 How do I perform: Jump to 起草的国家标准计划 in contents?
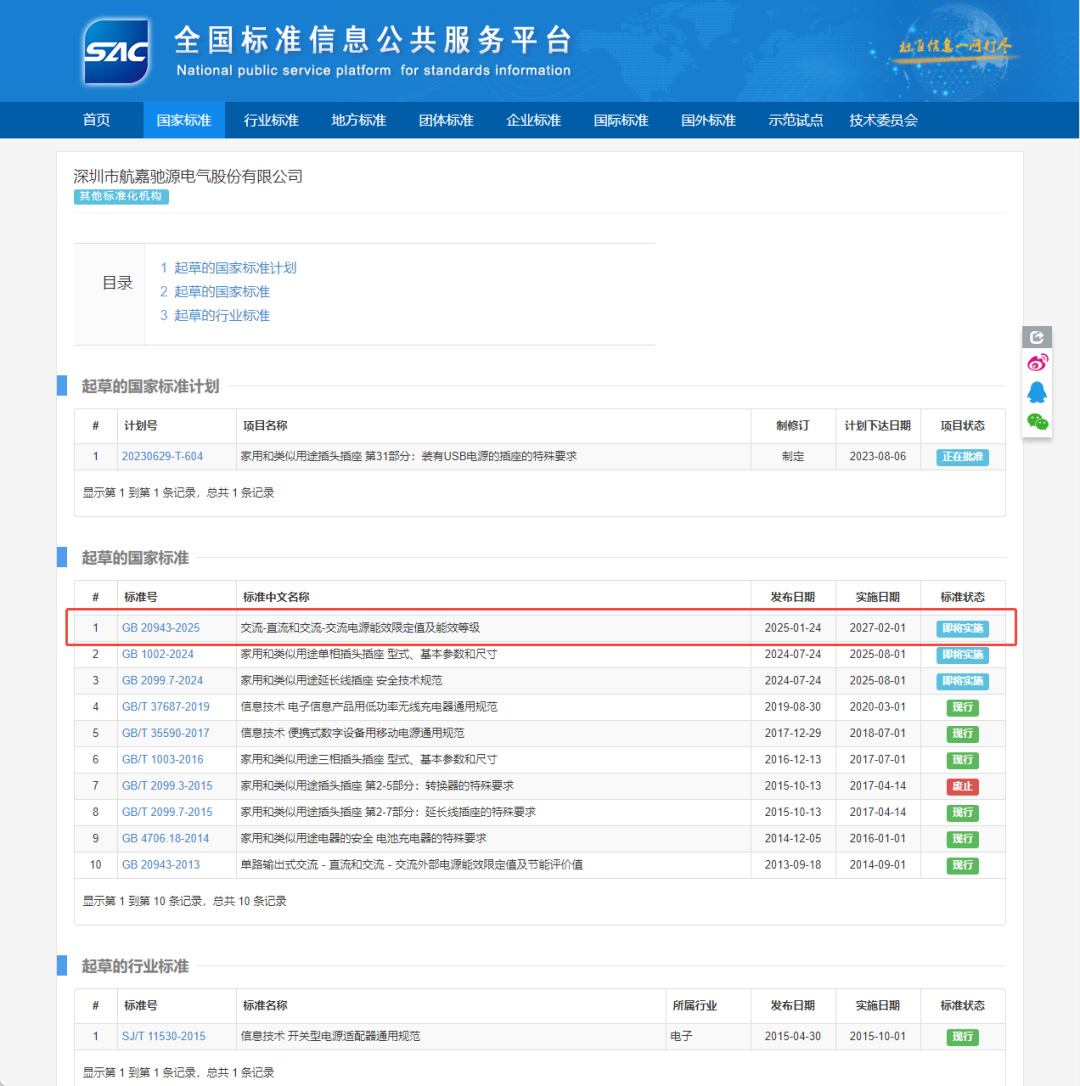point(229,268)
